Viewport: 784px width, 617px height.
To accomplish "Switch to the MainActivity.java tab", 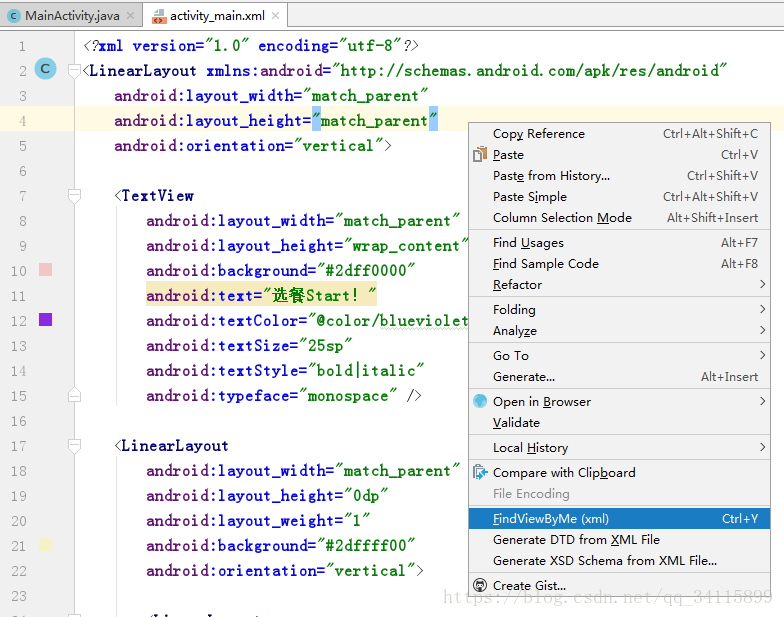I will [72, 16].
